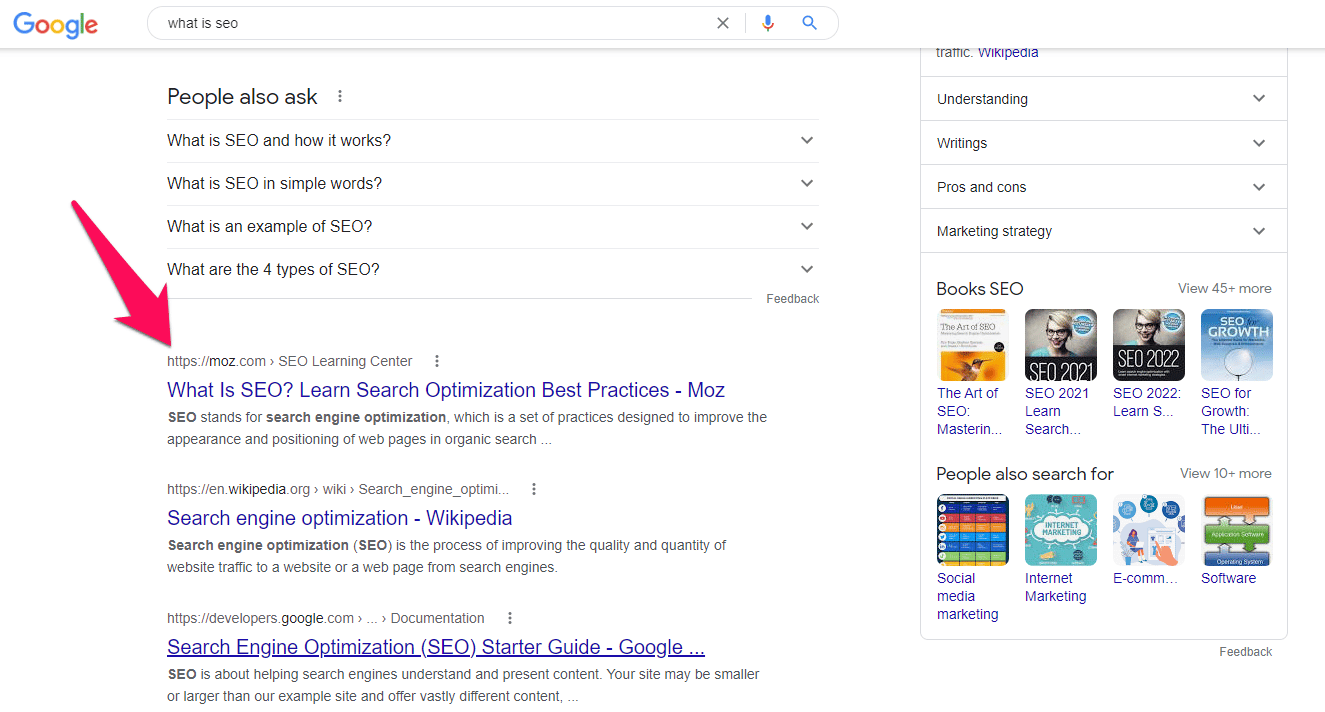Expand the Marketing strategy section
Screen dimensions: 1325x712
pyautogui.click(x=1104, y=231)
